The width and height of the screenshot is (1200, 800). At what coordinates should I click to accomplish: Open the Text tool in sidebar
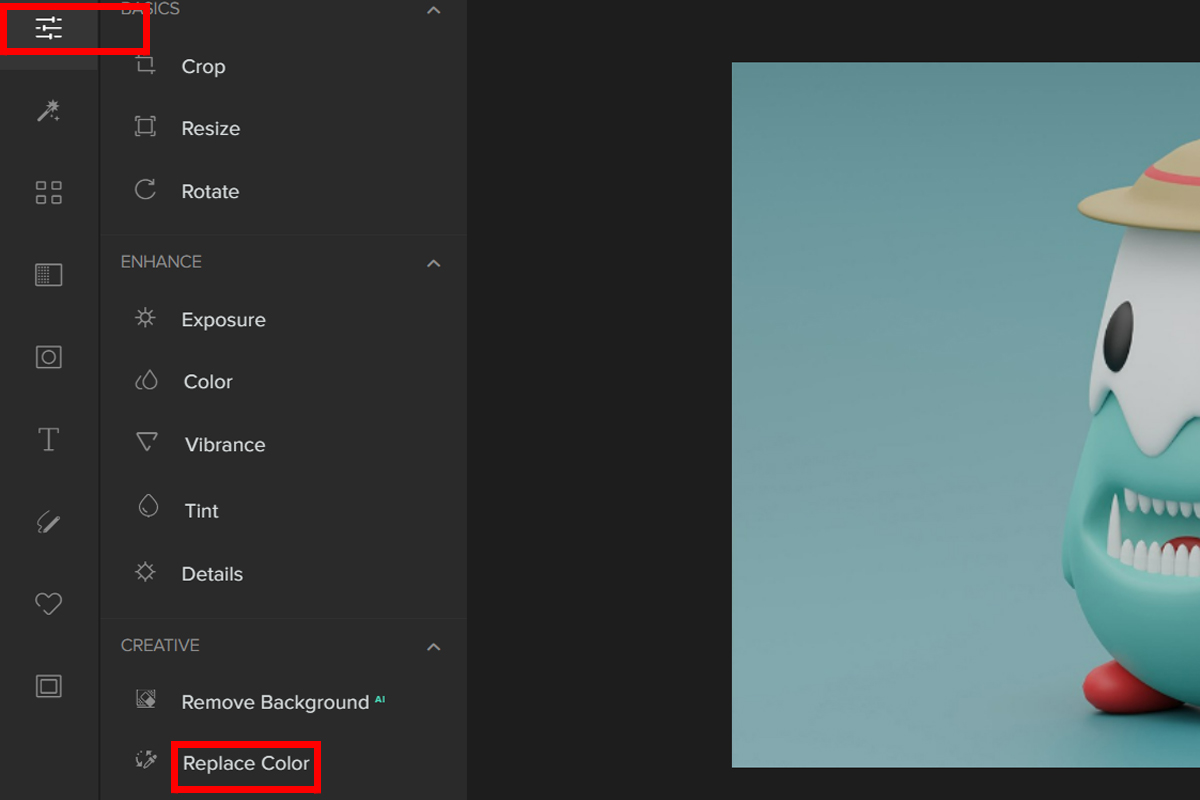point(49,439)
